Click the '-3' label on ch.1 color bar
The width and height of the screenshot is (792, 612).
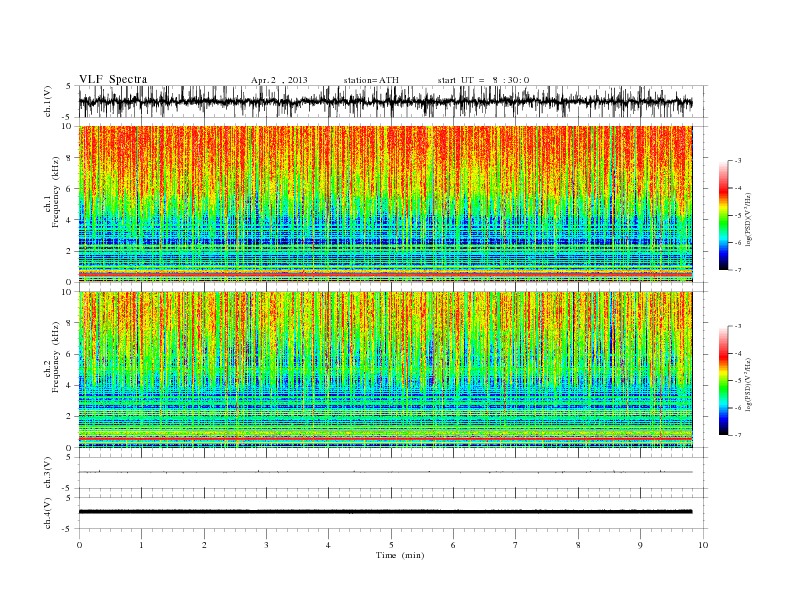tap(737, 161)
